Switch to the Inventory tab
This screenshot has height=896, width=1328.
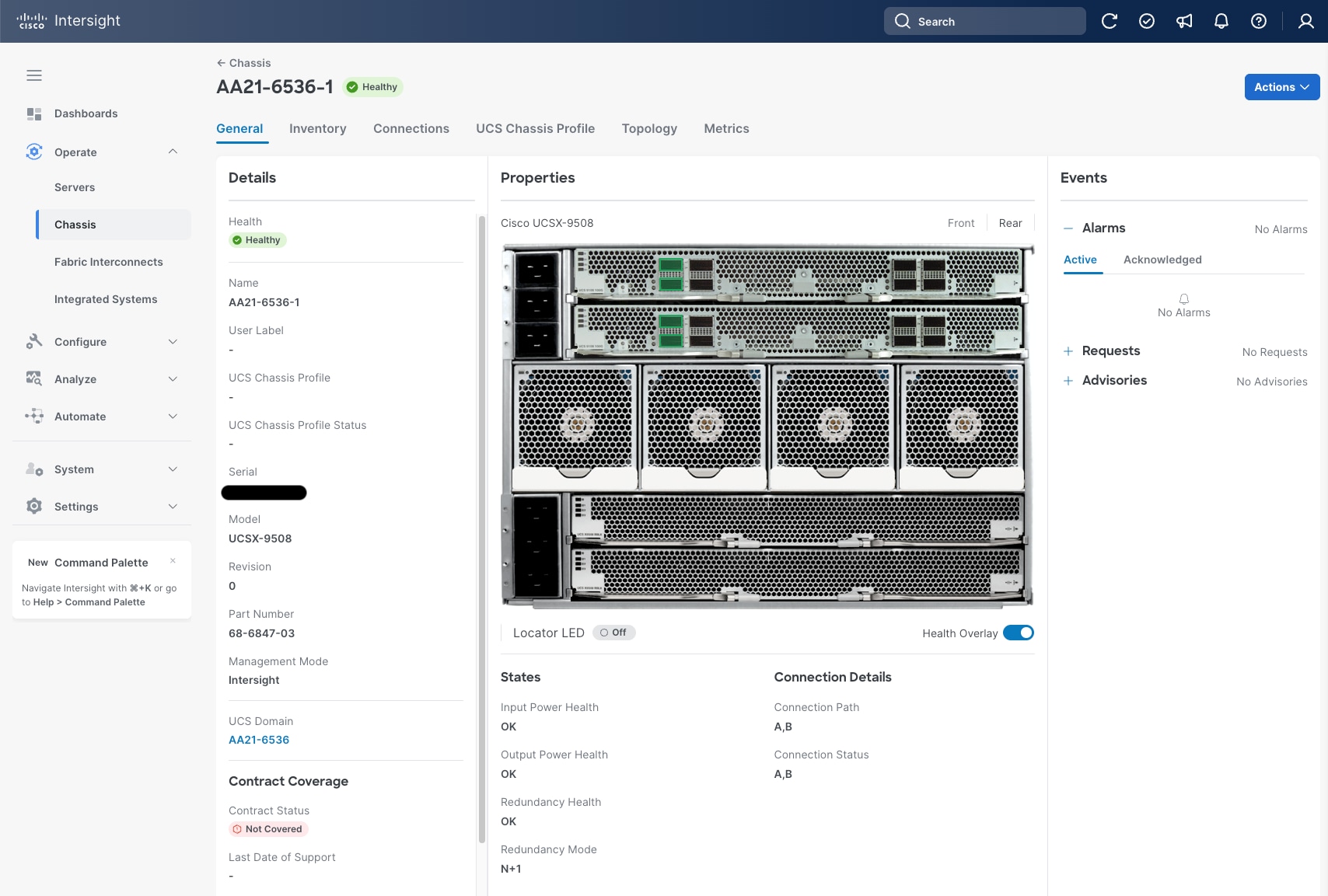(317, 128)
